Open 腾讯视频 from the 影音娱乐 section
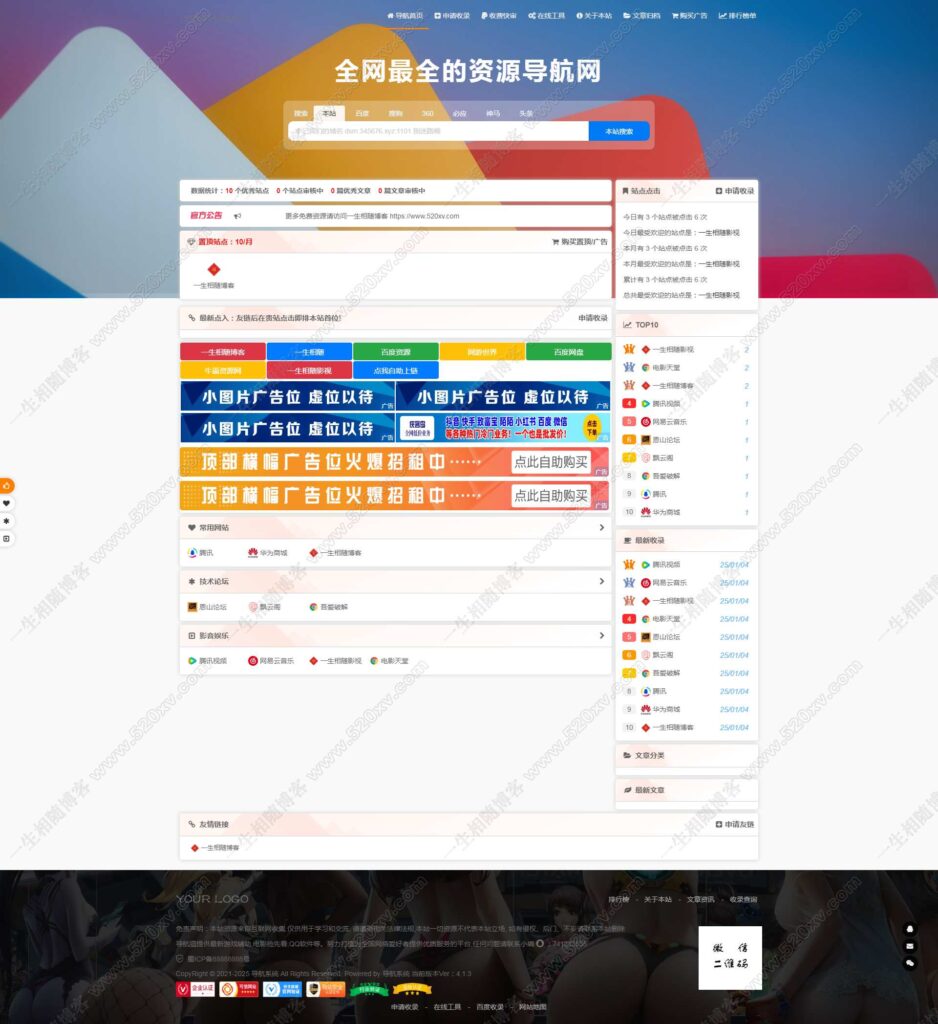Screen dimensions: 938x1024 point(189,659)
